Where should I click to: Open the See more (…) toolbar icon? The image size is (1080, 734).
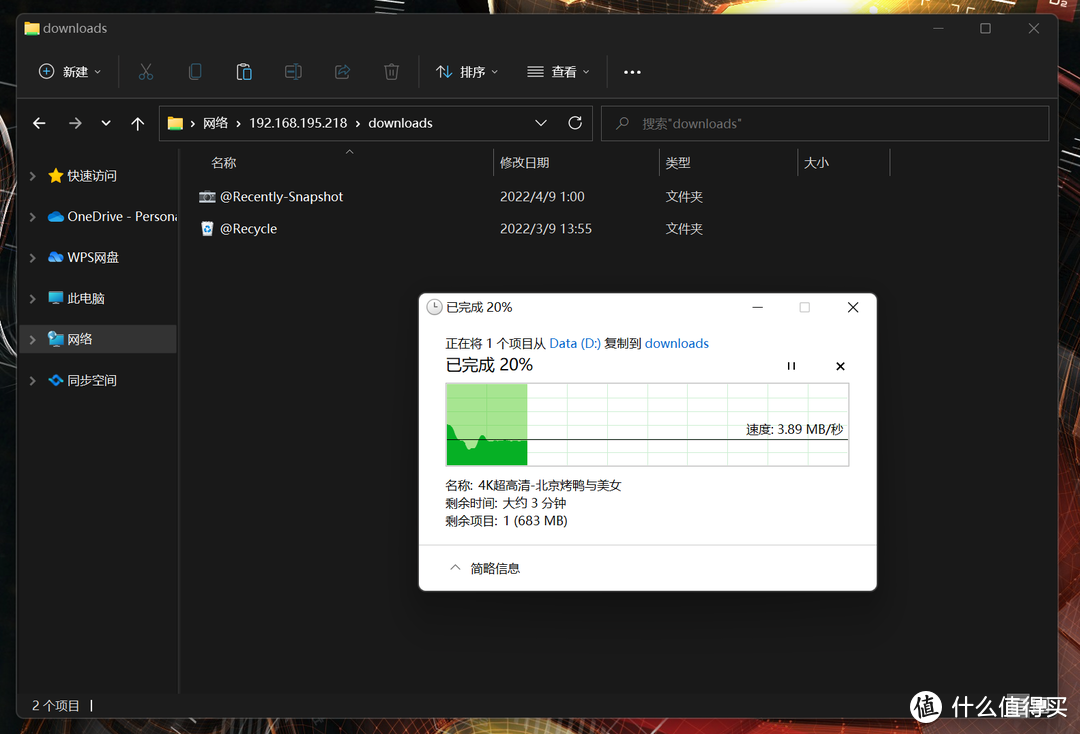pos(631,71)
